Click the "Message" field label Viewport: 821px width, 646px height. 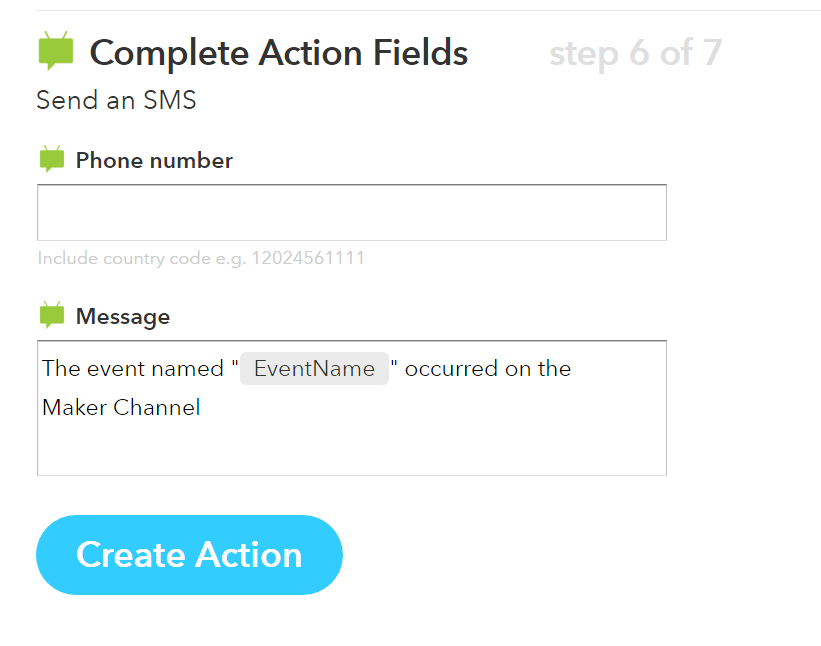coord(123,317)
